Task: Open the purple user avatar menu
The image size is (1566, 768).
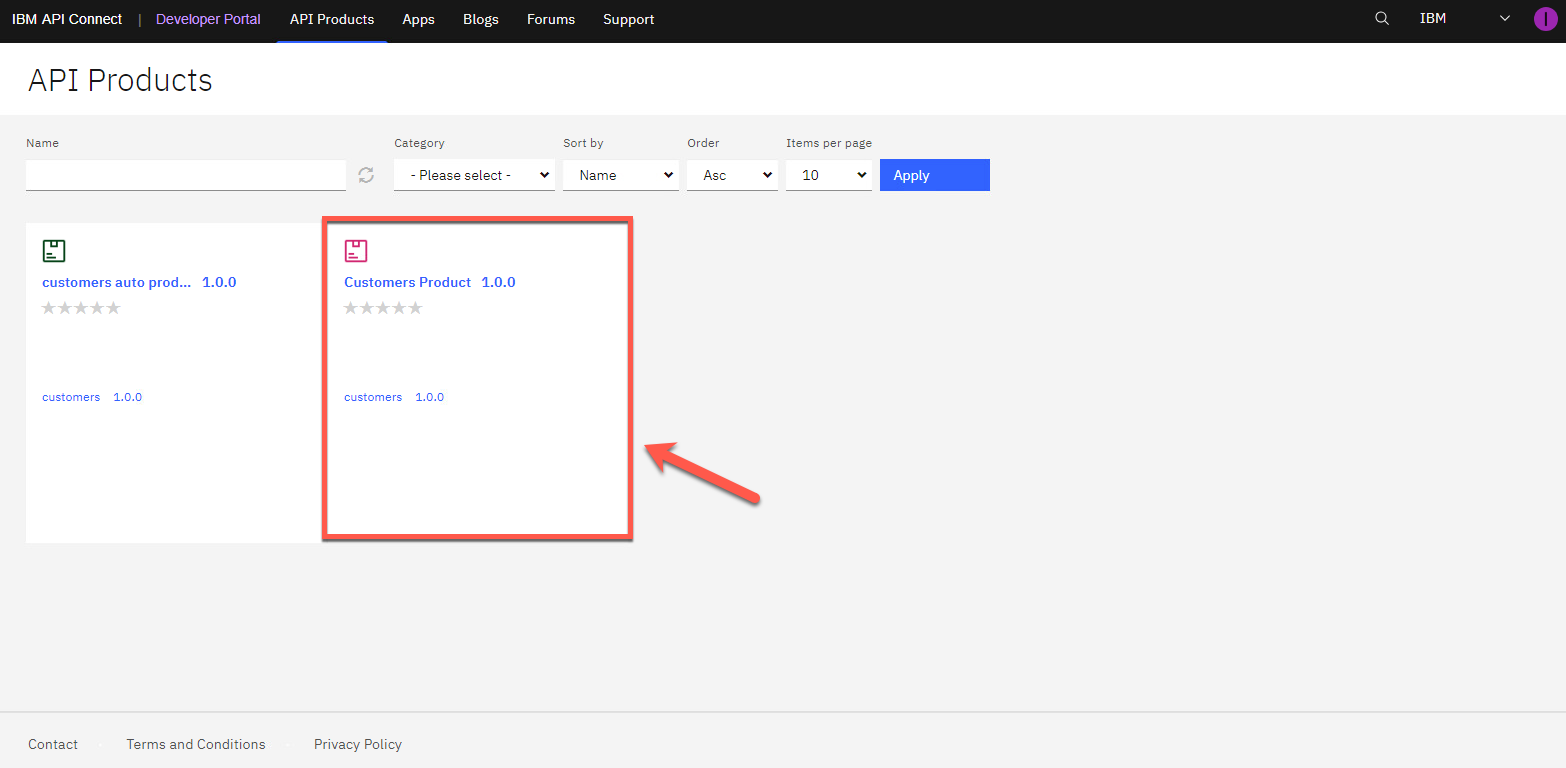Action: 1545,19
